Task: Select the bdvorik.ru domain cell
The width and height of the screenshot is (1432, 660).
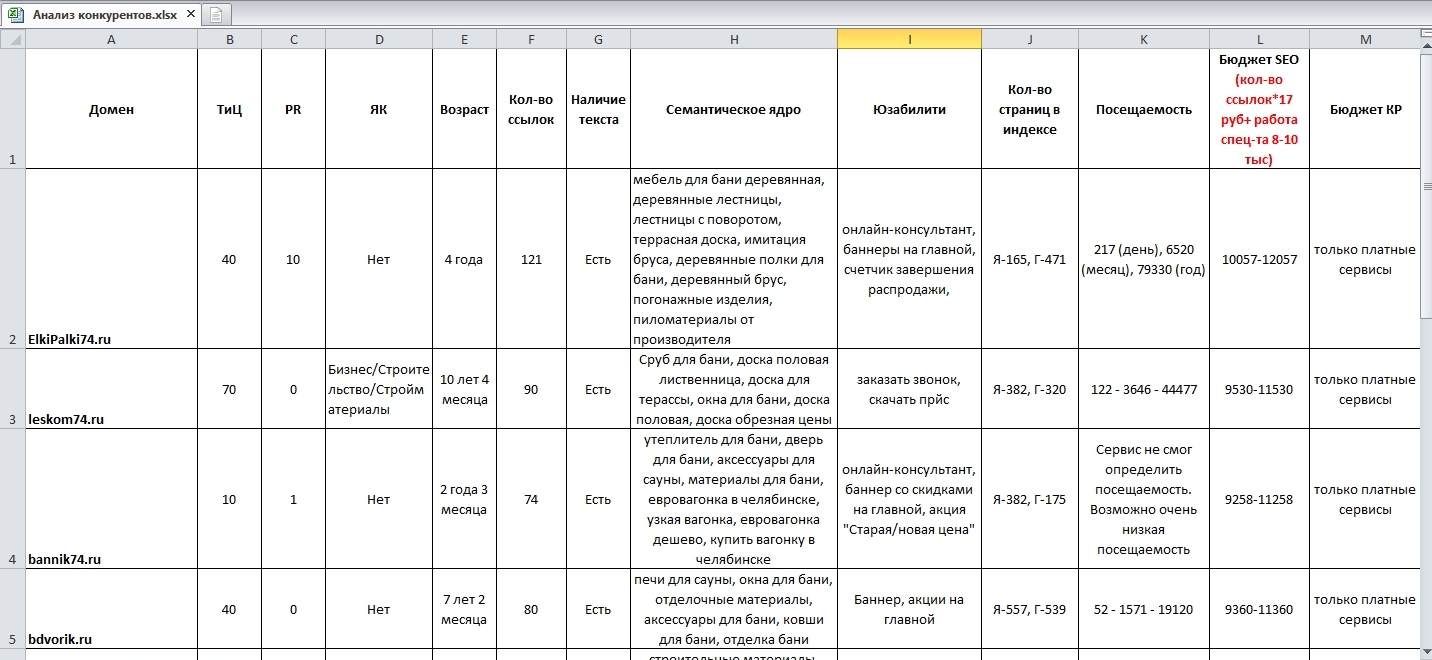Action: pyautogui.click(x=111, y=609)
